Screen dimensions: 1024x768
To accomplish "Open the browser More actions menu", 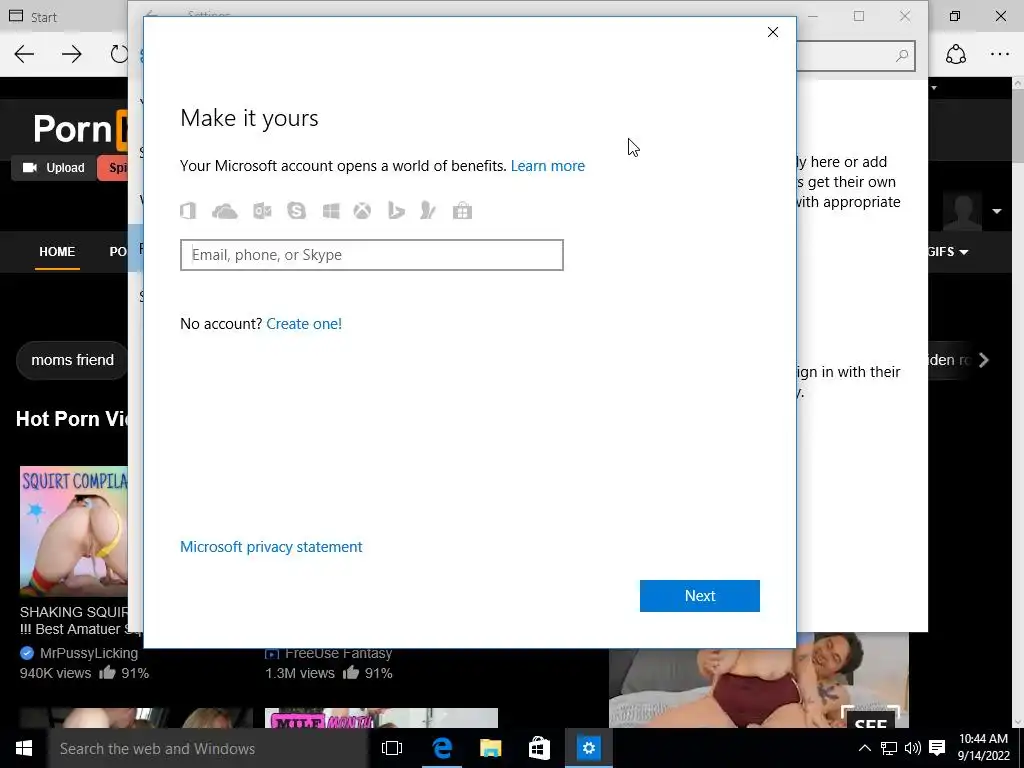I will pos(1000,54).
